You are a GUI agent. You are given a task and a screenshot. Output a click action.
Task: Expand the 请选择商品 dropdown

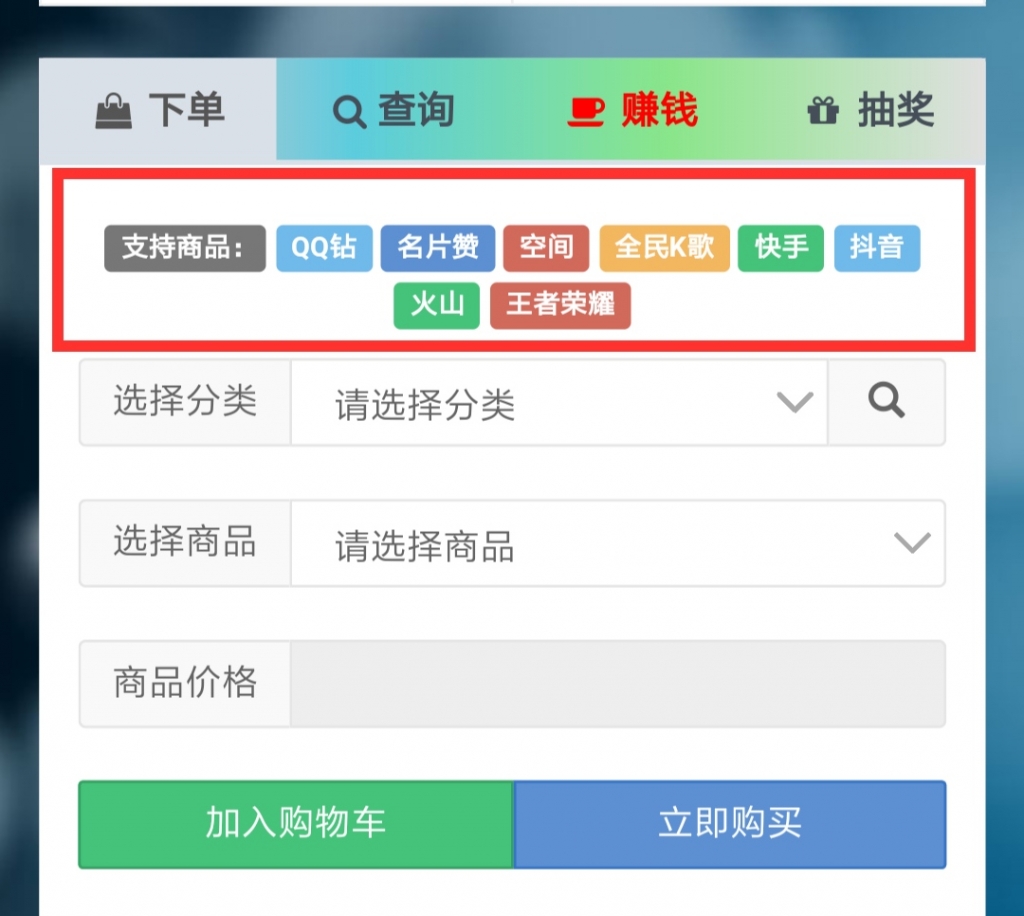point(618,543)
